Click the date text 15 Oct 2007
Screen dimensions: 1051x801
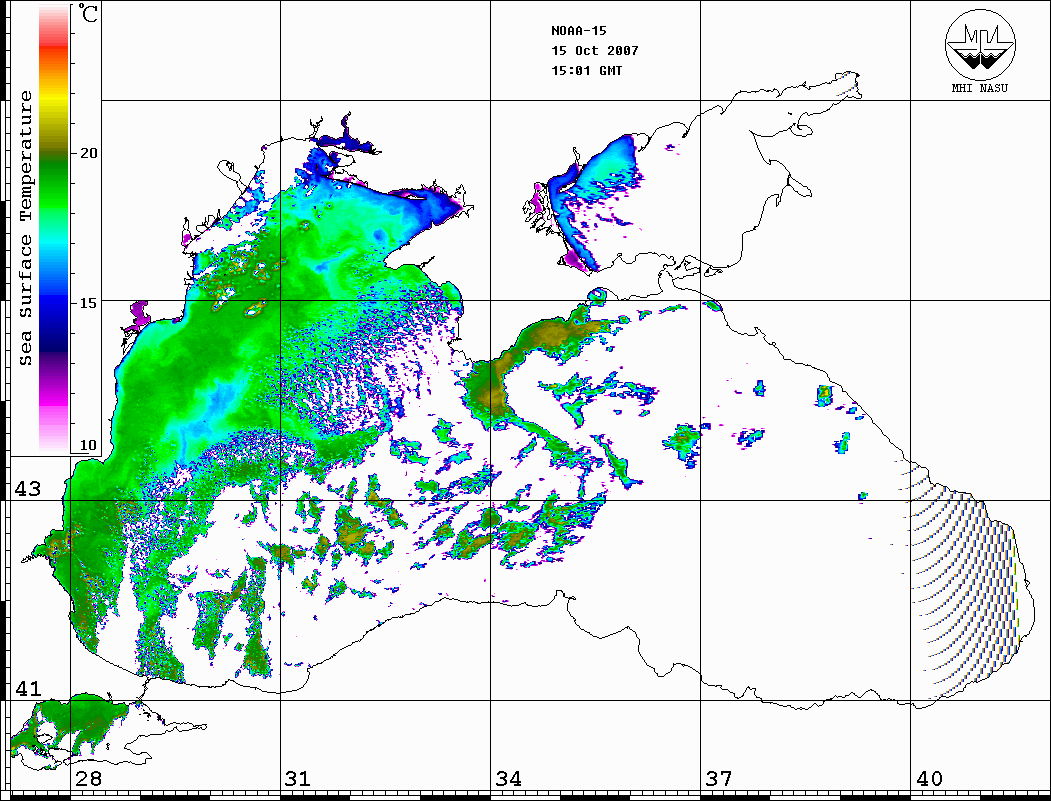595,51
